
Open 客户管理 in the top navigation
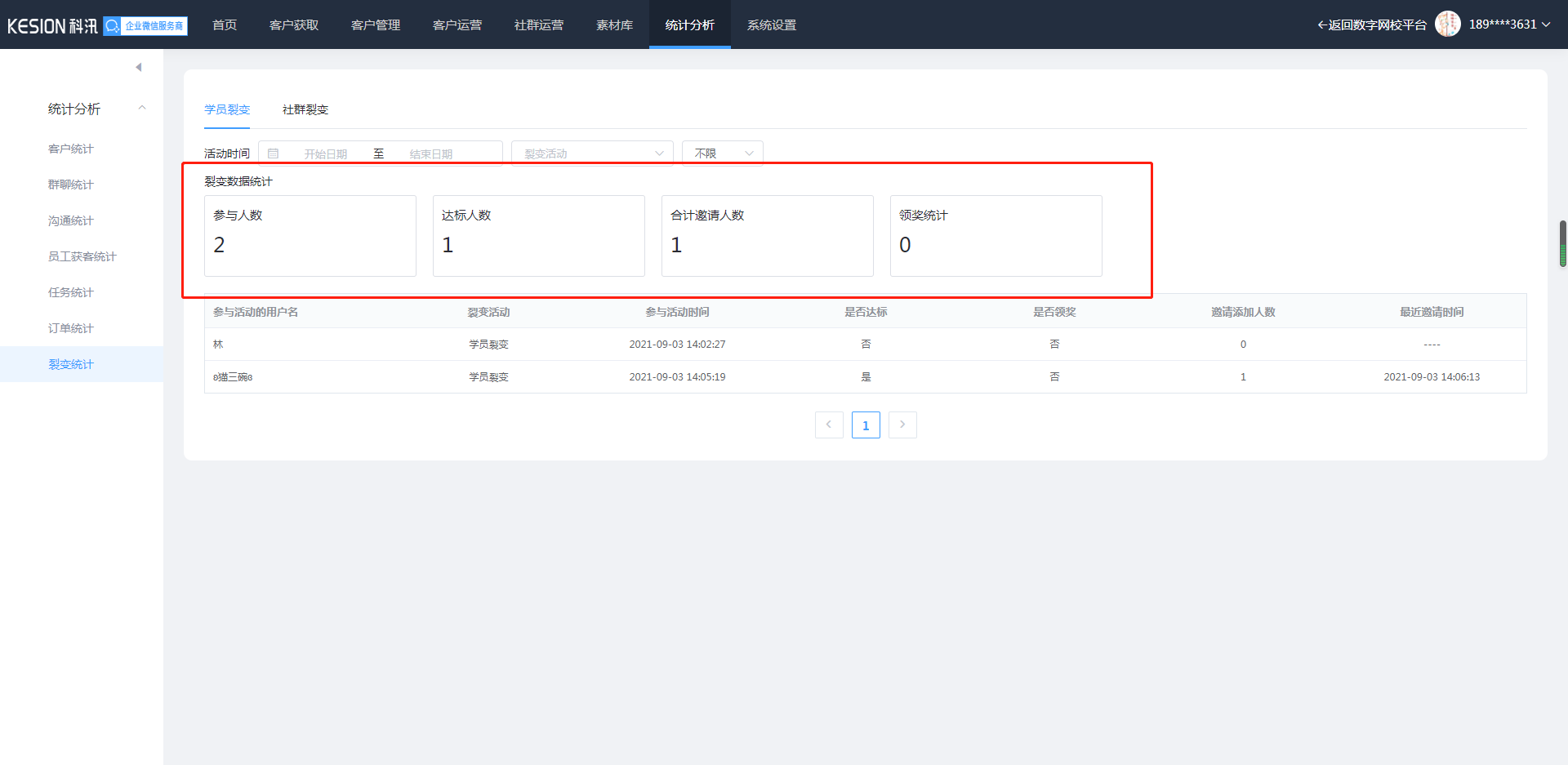[x=376, y=25]
